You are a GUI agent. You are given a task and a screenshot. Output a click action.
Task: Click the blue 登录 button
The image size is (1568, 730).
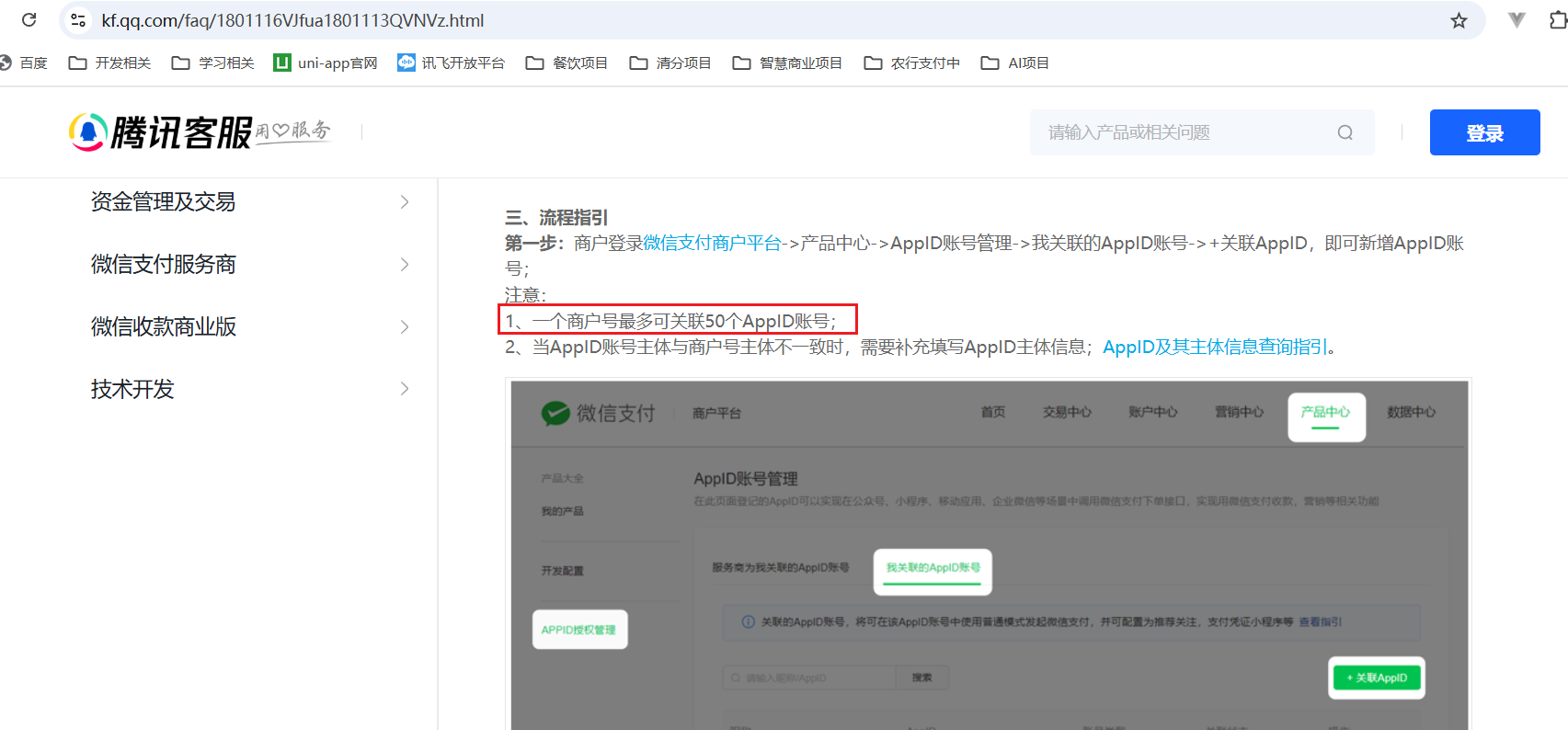click(x=1484, y=132)
